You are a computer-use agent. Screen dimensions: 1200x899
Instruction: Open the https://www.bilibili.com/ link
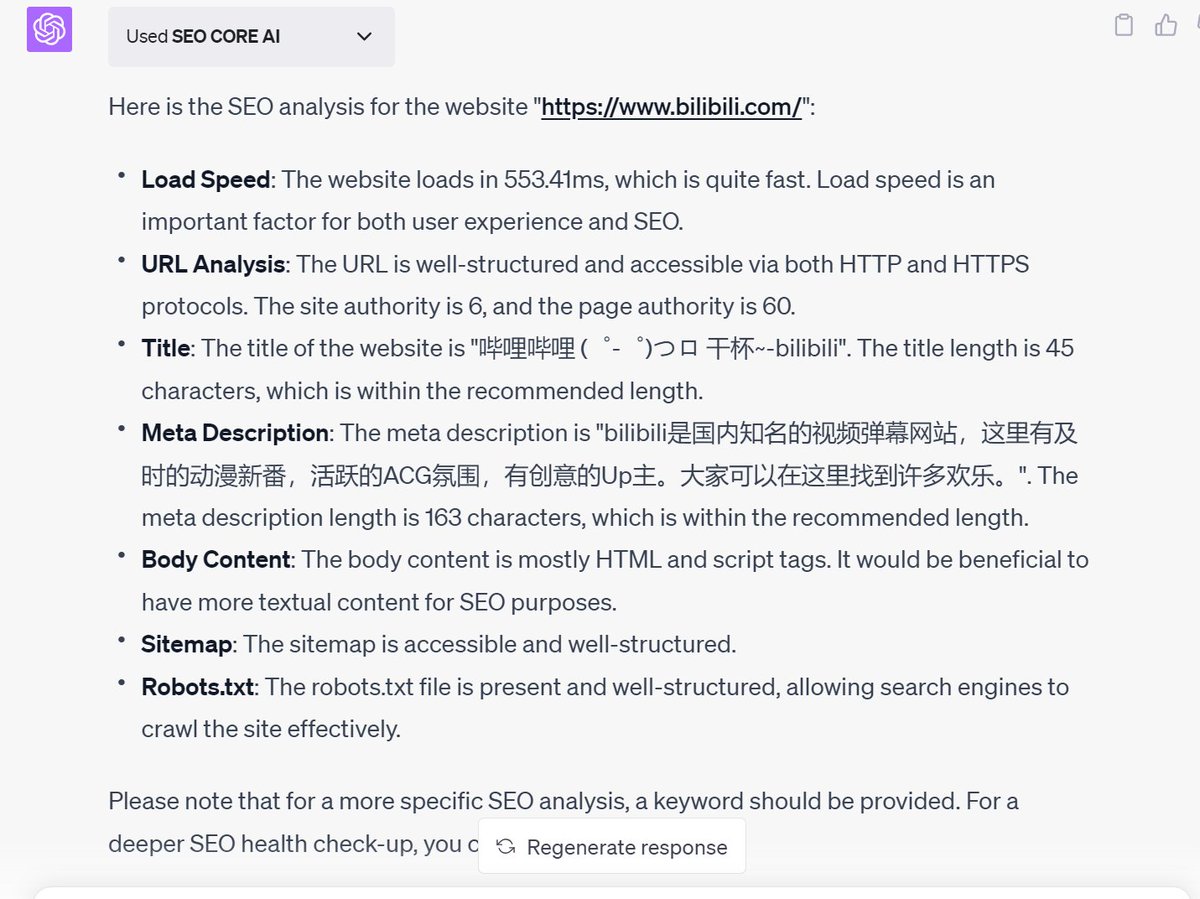click(671, 106)
